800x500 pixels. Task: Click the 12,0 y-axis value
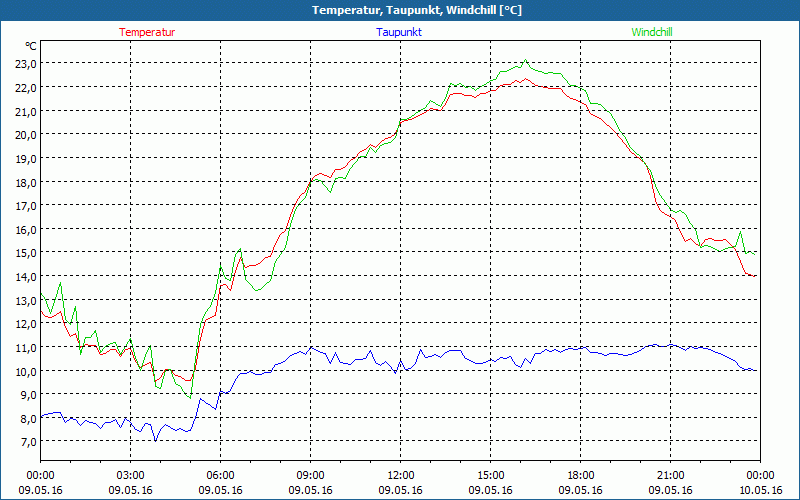point(26,323)
